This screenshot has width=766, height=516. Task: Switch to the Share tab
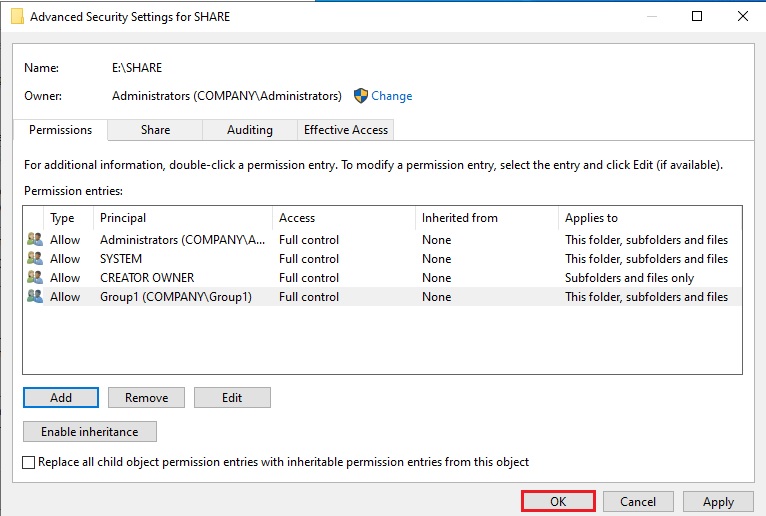tap(155, 130)
